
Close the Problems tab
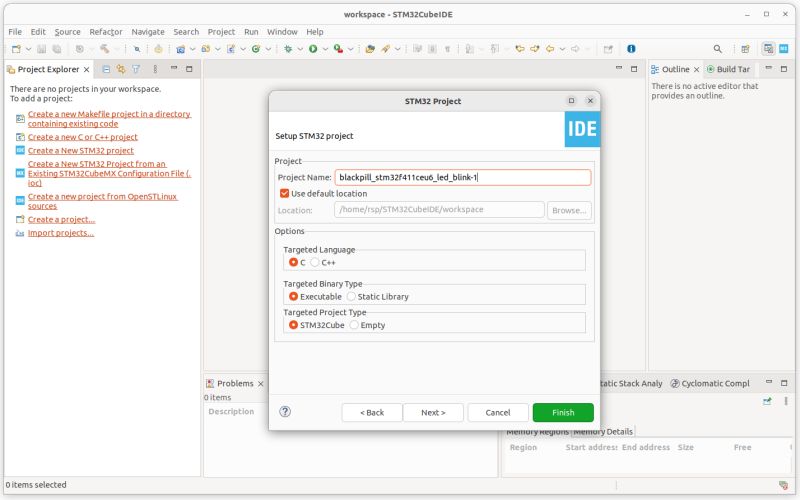click(x=261, y=384)
